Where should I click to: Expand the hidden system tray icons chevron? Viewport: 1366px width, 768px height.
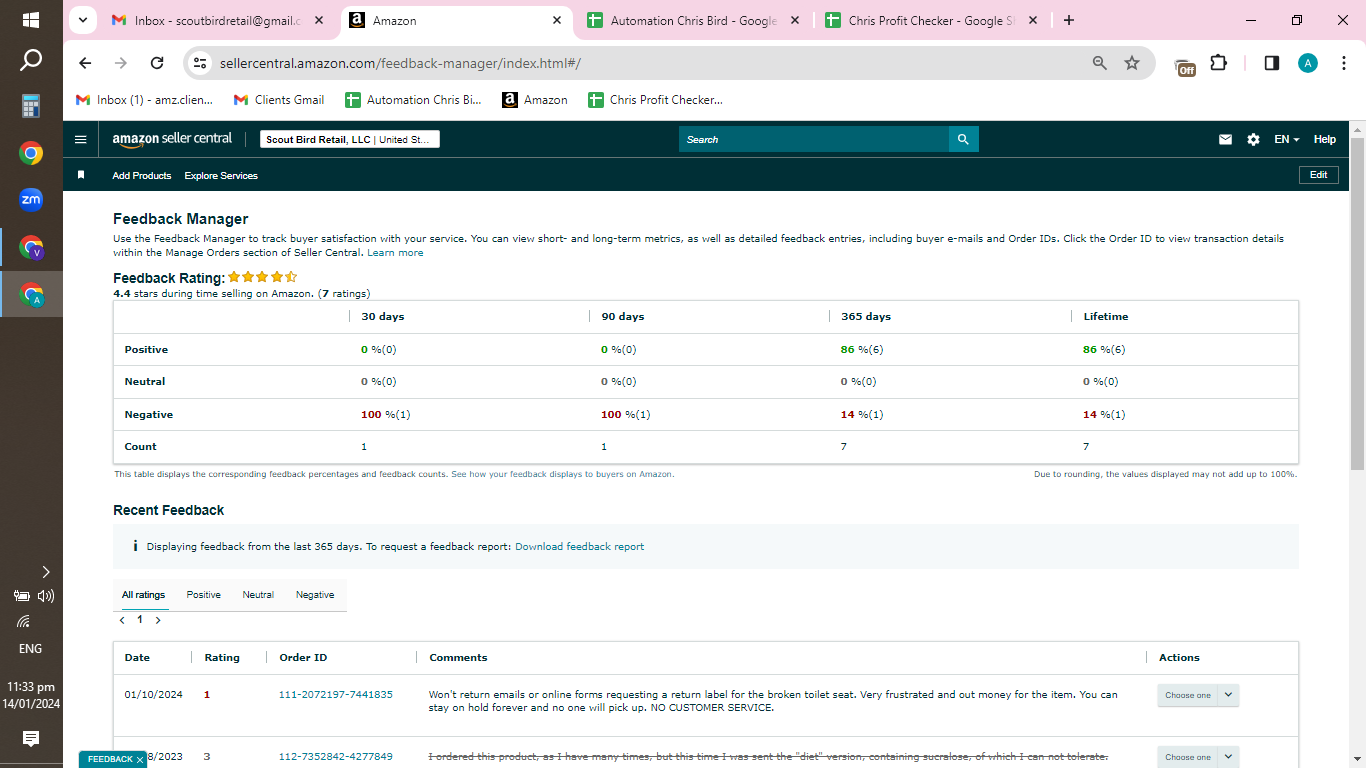tap(46, 572)
